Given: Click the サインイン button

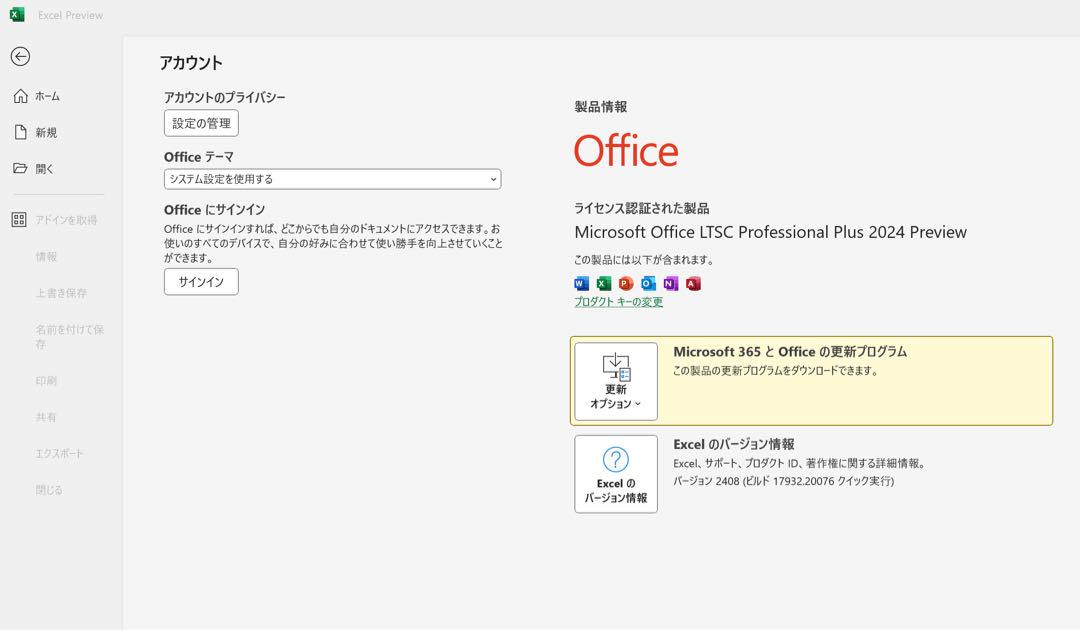Looking at the screenshot, I should (x=201, y=282).
